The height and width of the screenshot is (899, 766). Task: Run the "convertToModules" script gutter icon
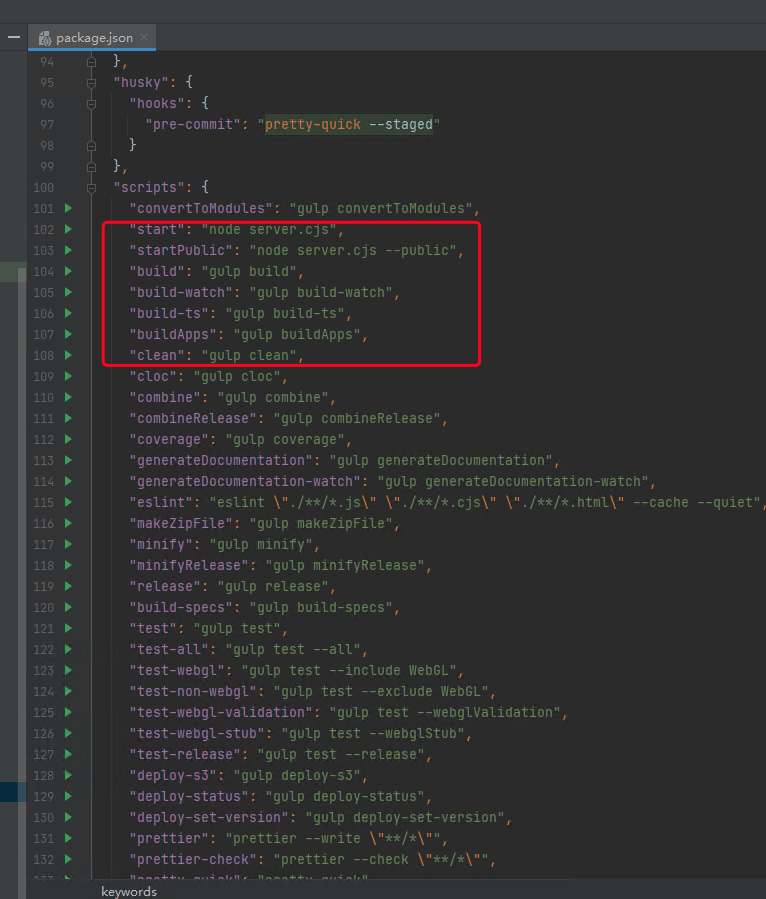coord(68,208)
